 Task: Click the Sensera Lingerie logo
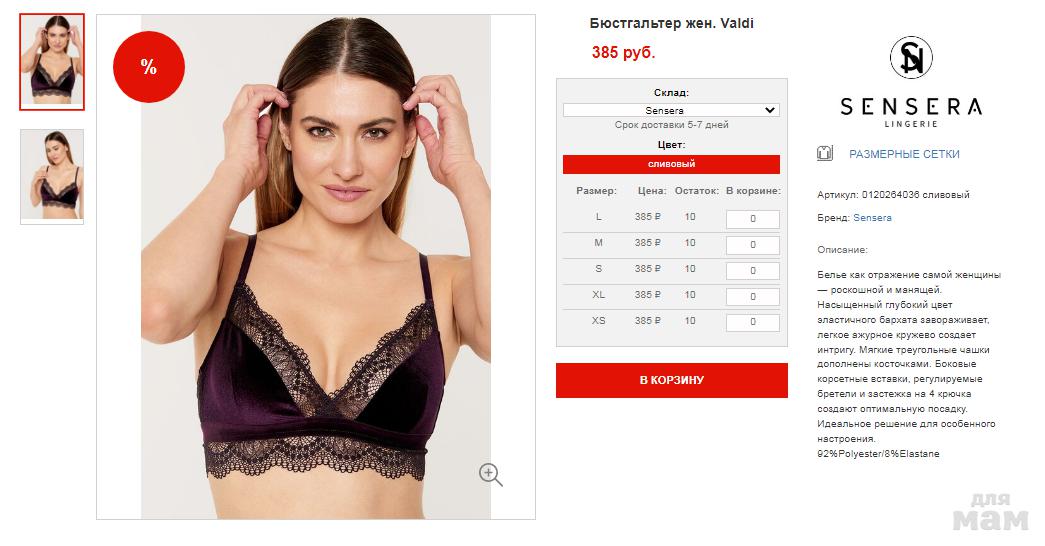[x=911, y=81]
